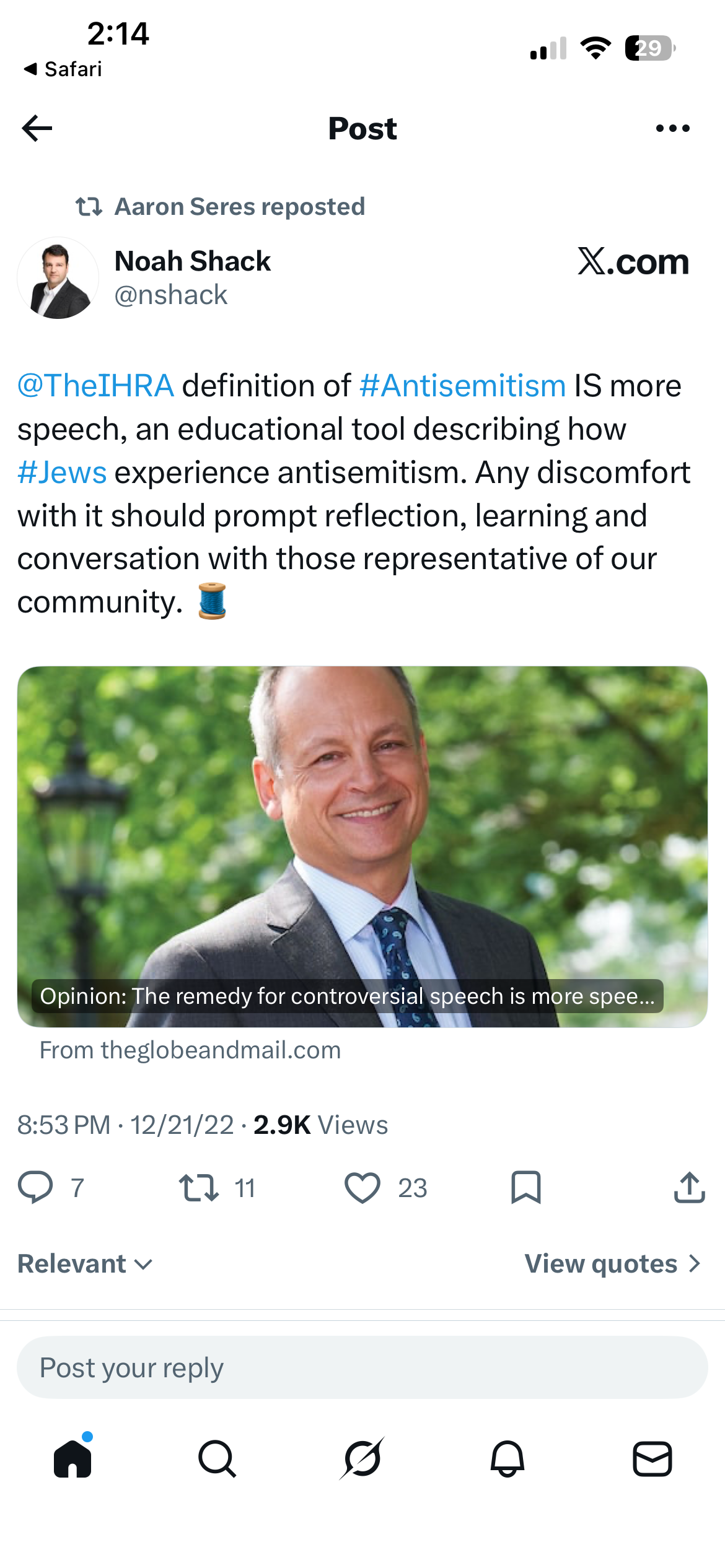Viewport: 725px width, 1568px height.
Task: Open the three-dot more options menu
Action: (672, 128)
